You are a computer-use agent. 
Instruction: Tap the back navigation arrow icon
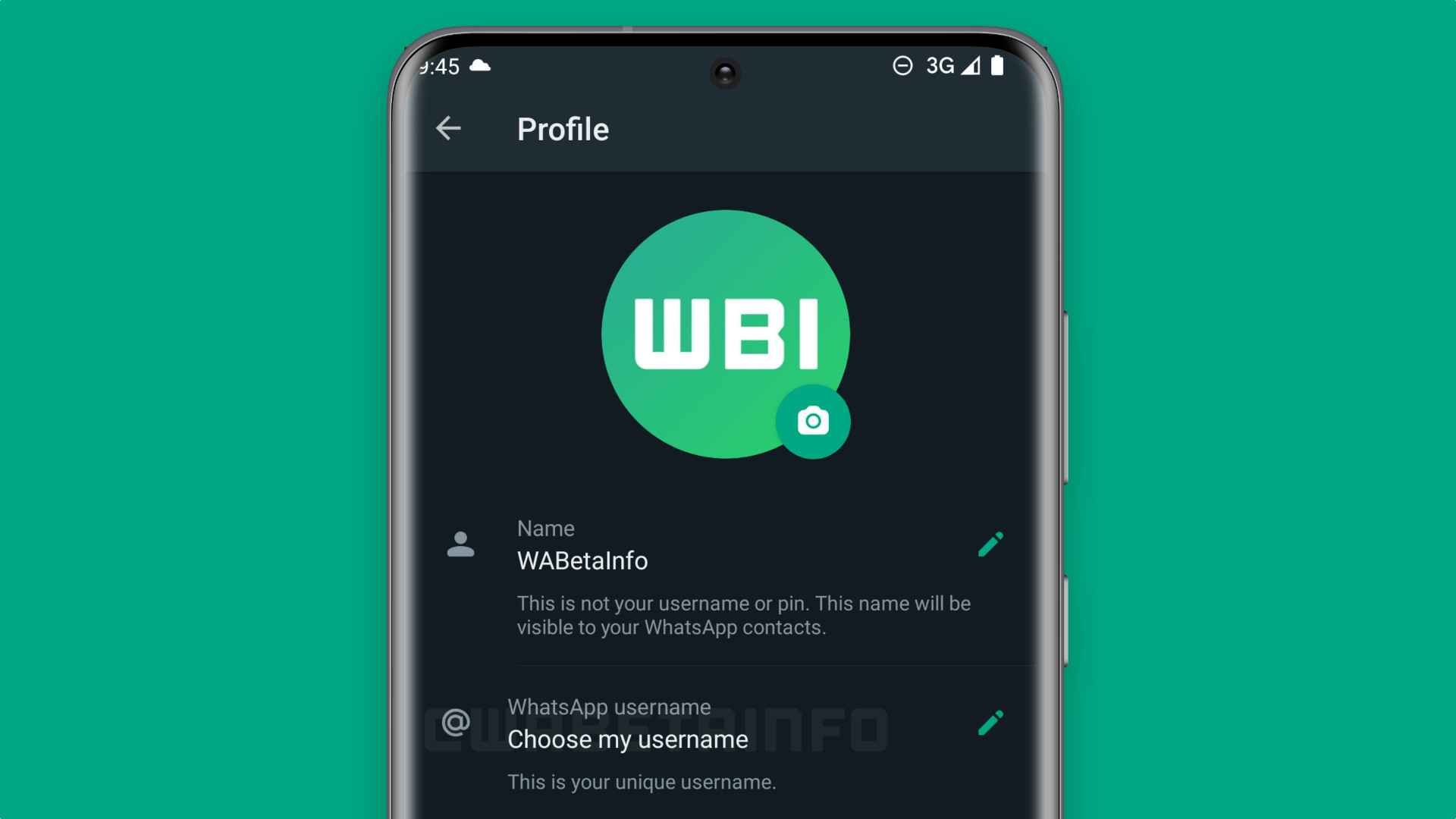click(449, 129)
